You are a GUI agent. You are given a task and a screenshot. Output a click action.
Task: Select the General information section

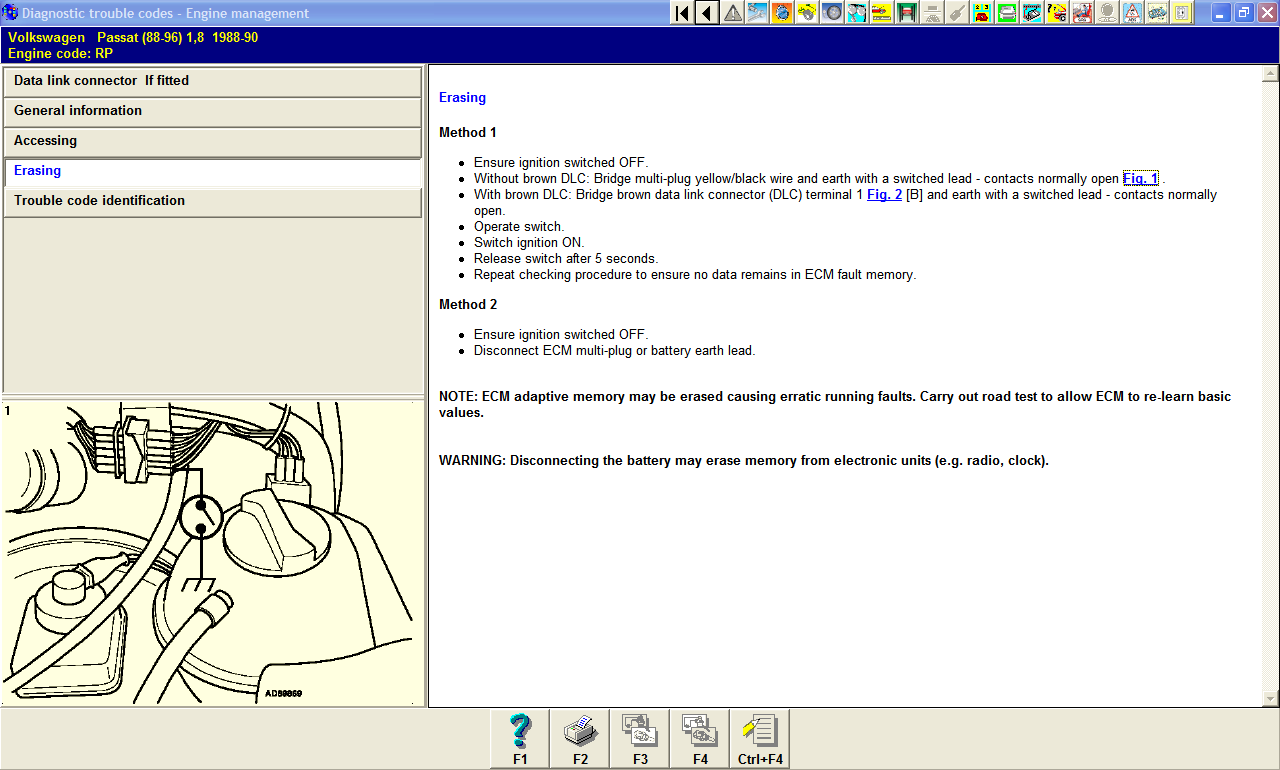212,111
